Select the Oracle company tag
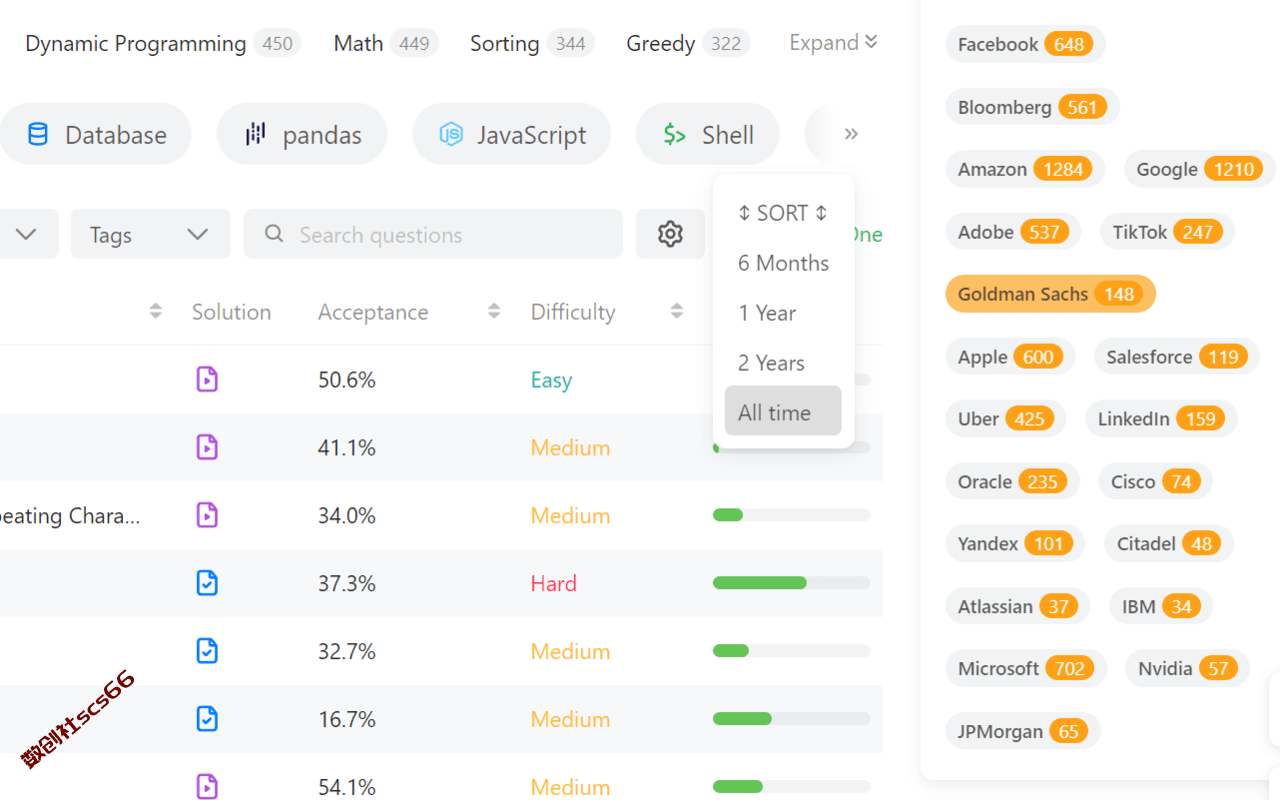The width and height of the screenshot is (1280, 800). pyautogui.click(x=1012, y=482)
